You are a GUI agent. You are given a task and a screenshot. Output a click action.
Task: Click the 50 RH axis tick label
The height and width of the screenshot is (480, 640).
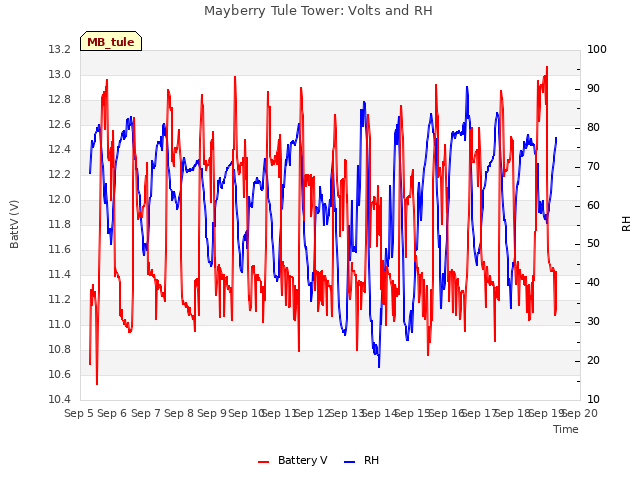[593, 244]
